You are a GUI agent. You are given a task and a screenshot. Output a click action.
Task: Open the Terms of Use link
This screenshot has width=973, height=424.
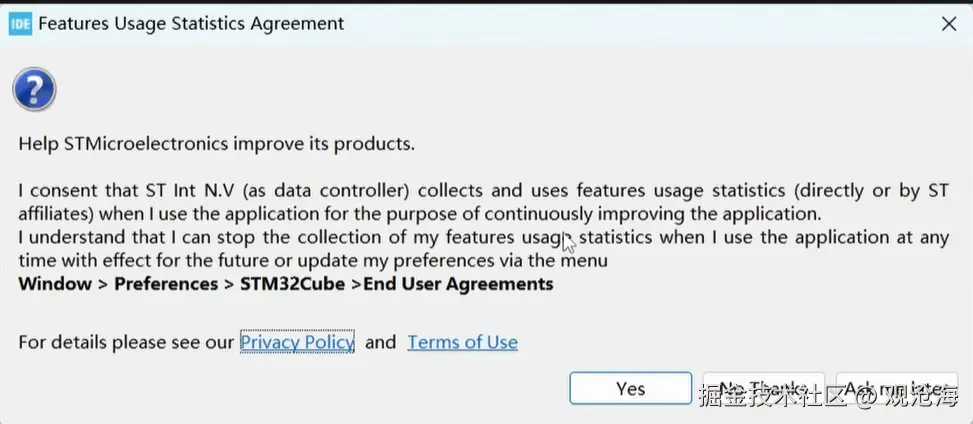pos(462,342)
